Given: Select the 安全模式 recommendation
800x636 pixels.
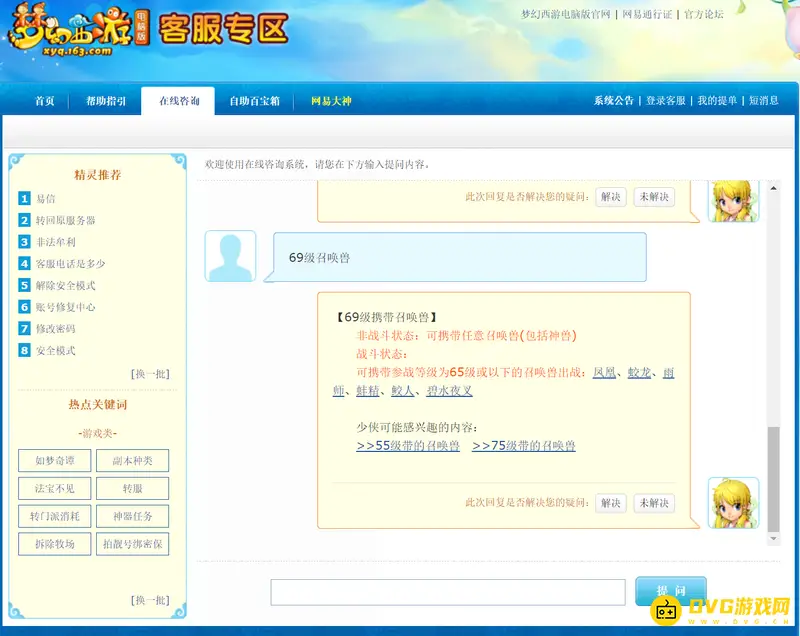Looking at the screenshot, I should 55,350.
